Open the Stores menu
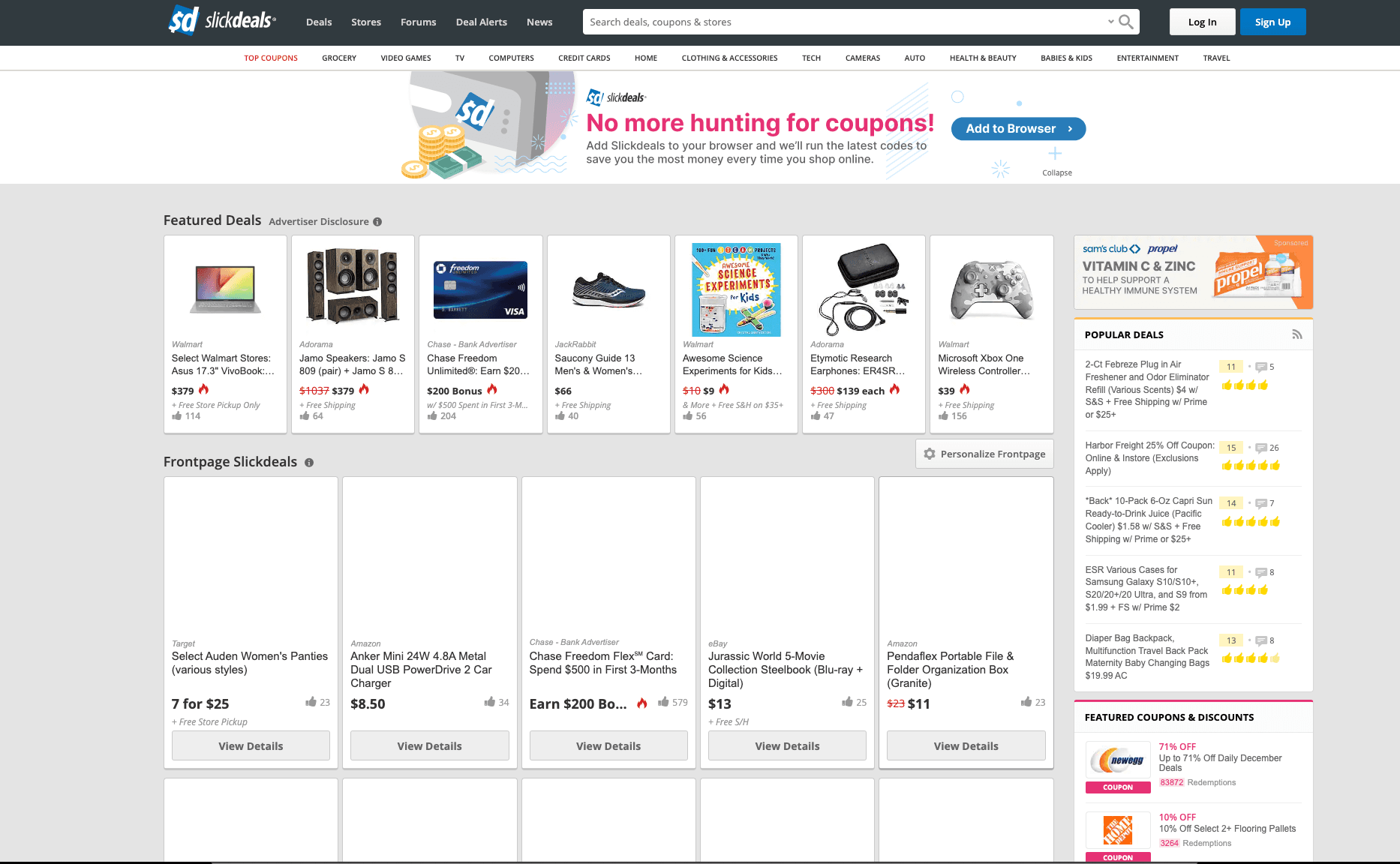This screenshot has height=864, width=1400. (x=366, y=22)
